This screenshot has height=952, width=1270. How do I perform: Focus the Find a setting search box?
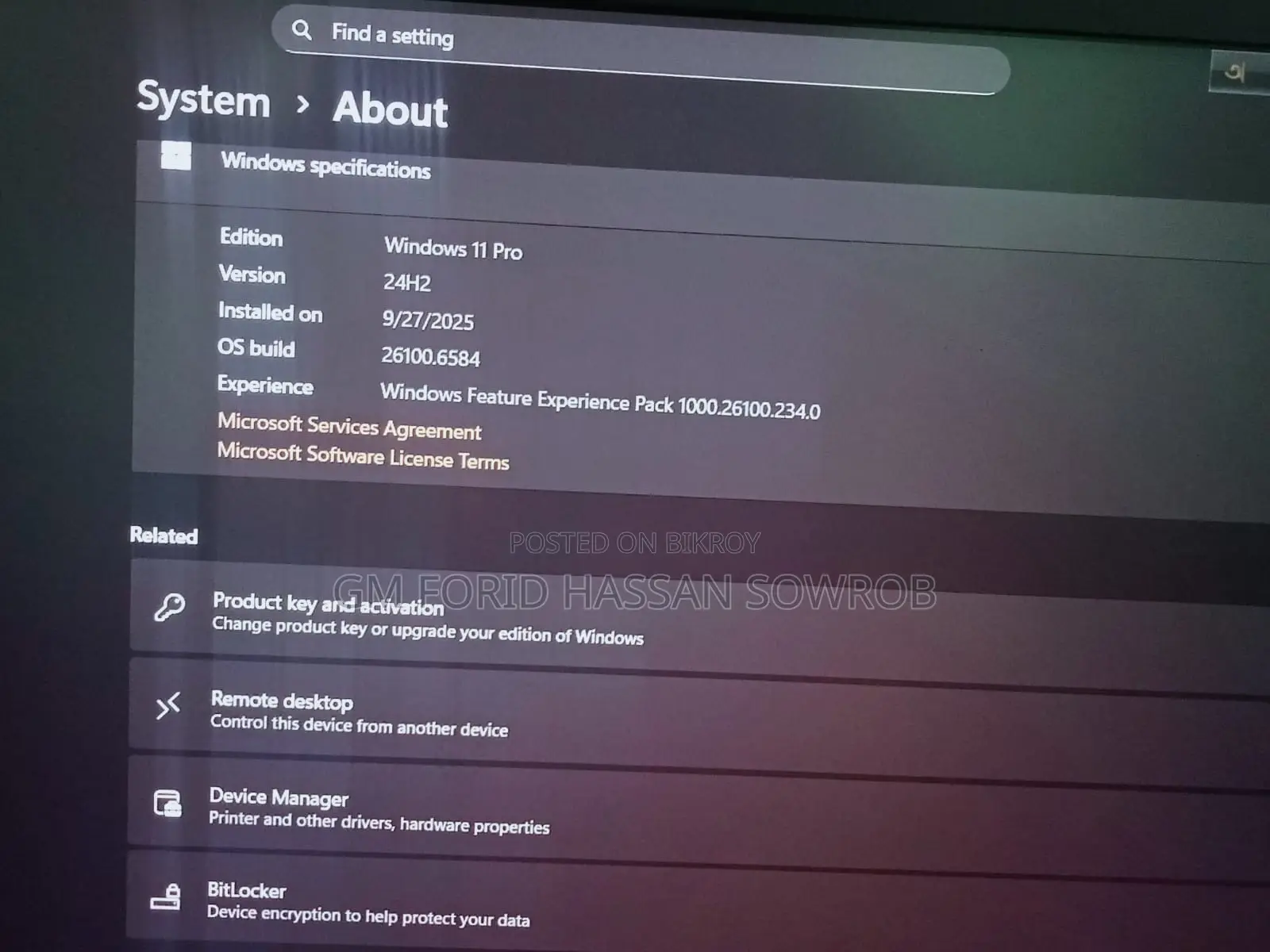point(641,52)
